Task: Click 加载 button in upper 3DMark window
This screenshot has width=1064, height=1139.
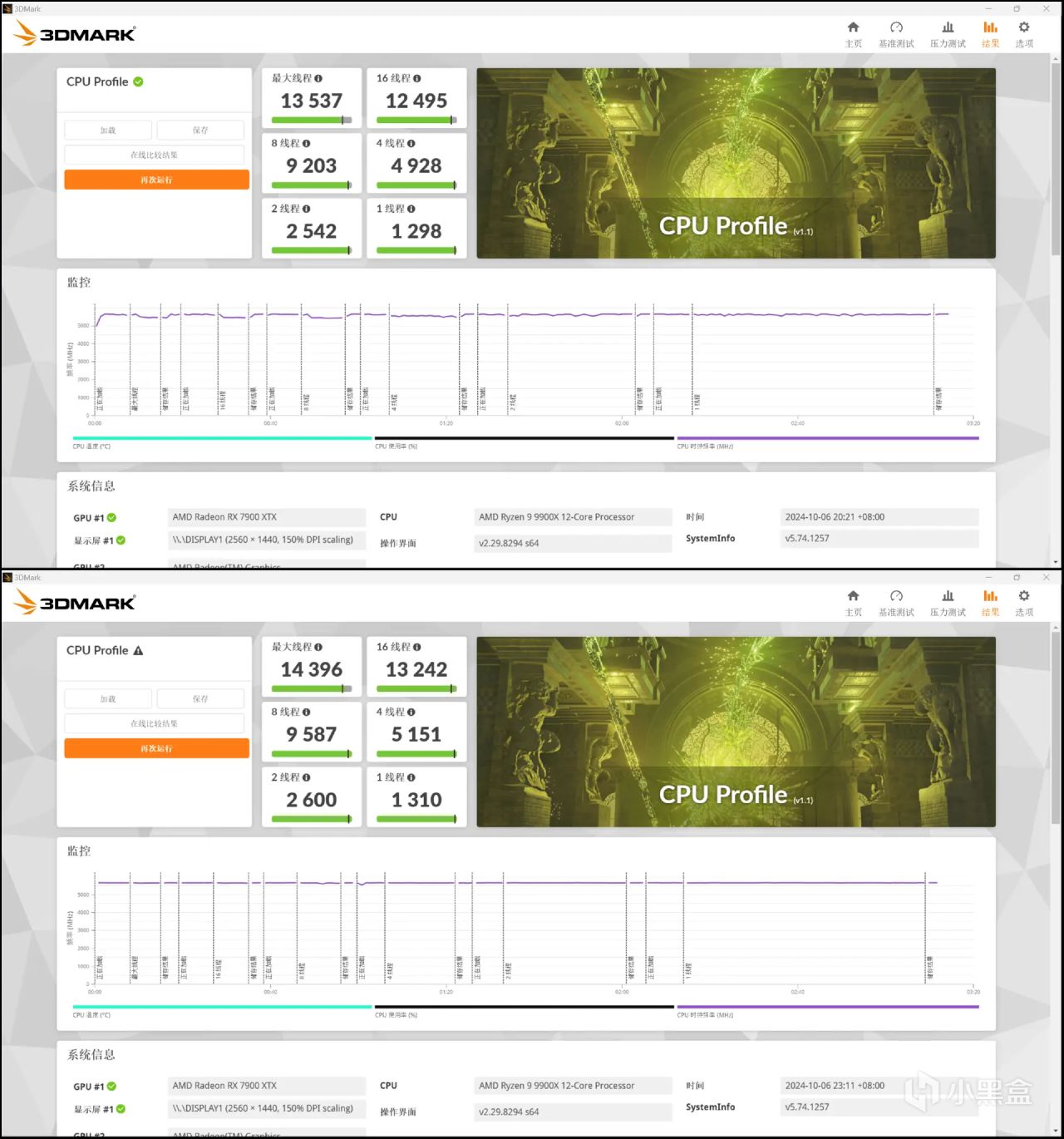Action: [108, 131]
